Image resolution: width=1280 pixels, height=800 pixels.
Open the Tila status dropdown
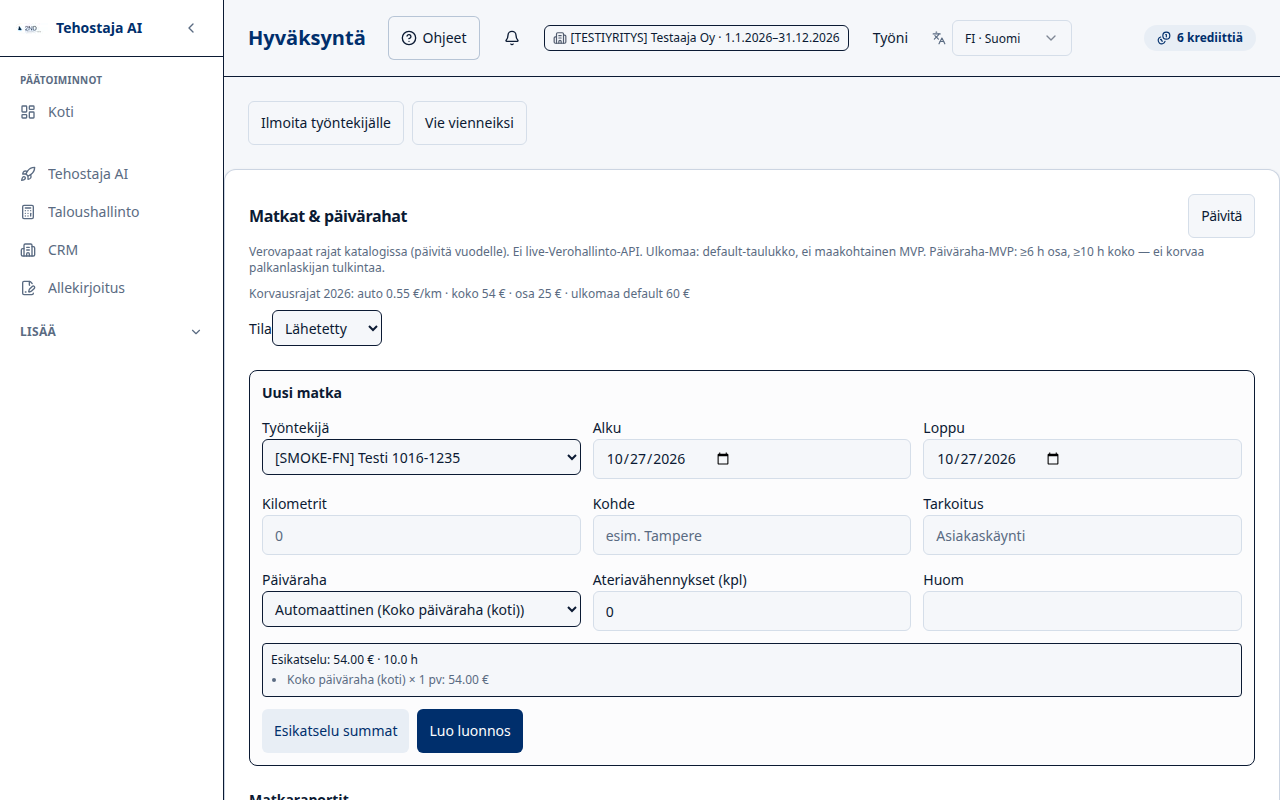point(327,328)
